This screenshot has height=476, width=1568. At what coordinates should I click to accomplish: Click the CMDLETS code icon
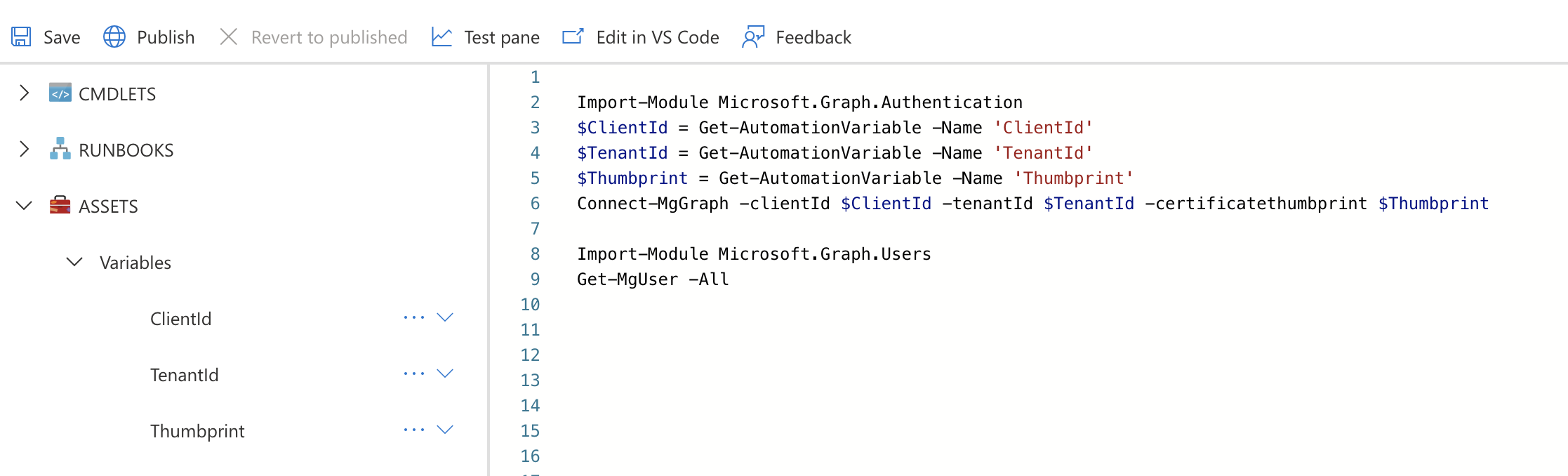point(59,93)
